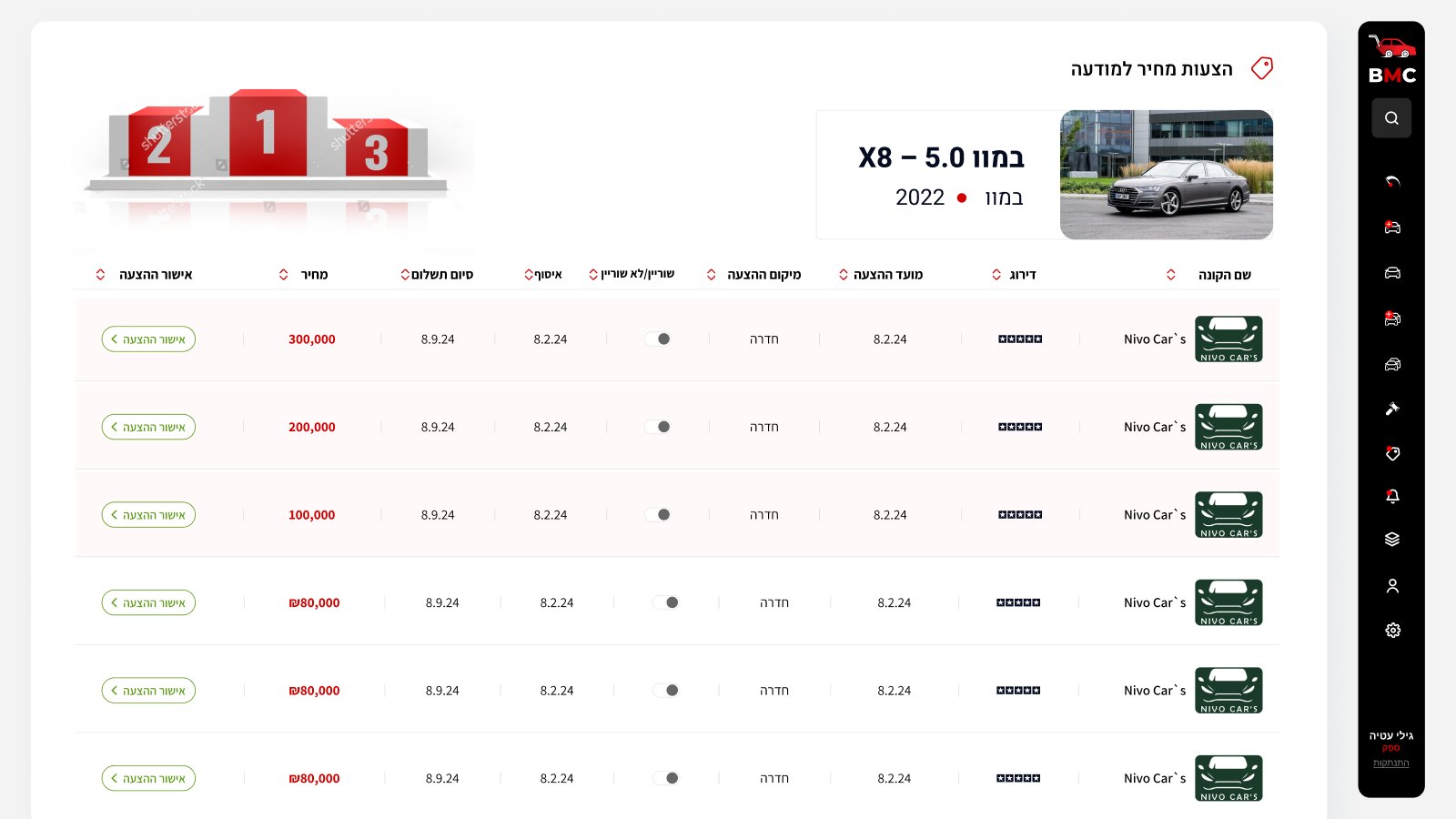Sort by the דירוג column
Image resolution: width=1456 pixels, height=819 pixels.
point(996,275)
